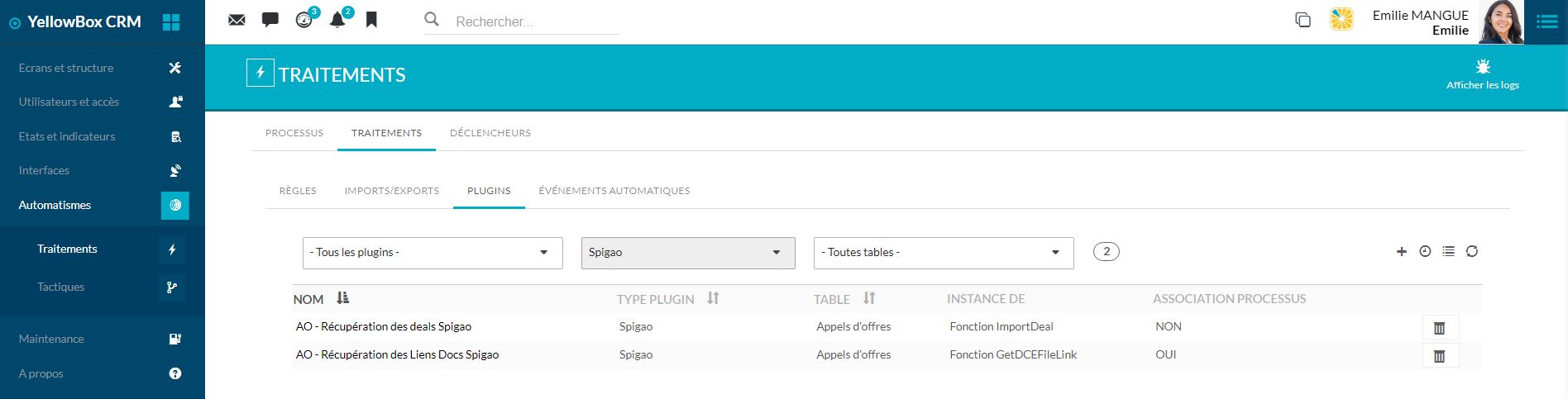Click the yellow citrus logo icon

point(1341,20)
